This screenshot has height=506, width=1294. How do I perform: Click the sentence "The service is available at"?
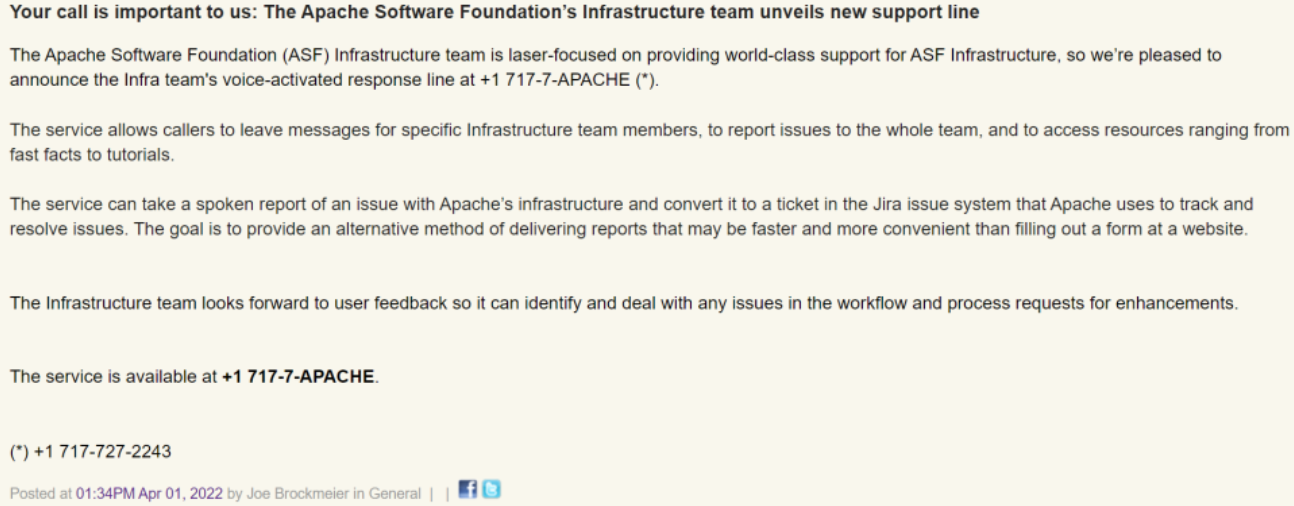pyautogui.click(x=112, y=377)
